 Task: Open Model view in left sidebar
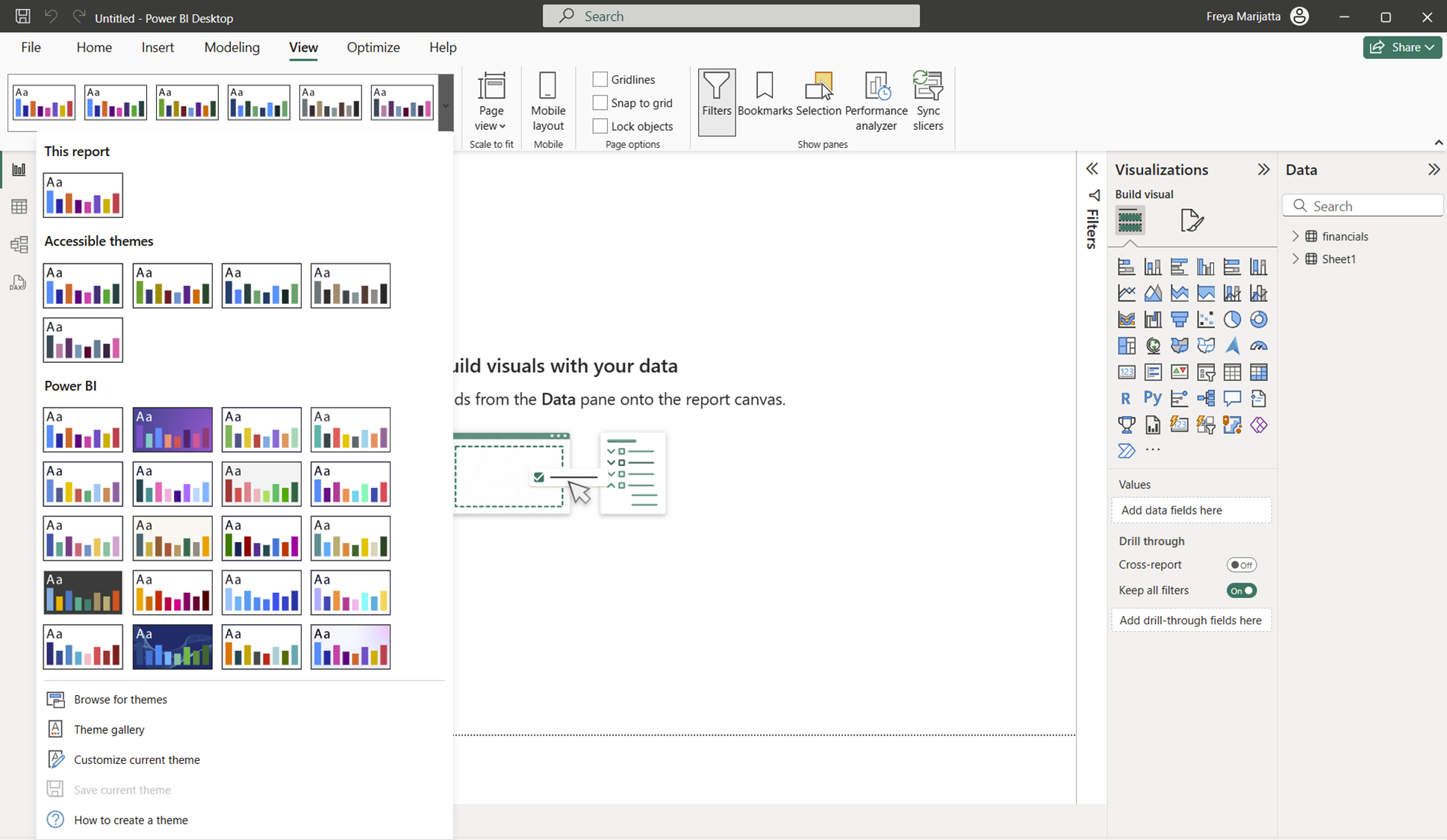[x=19, y=245]
